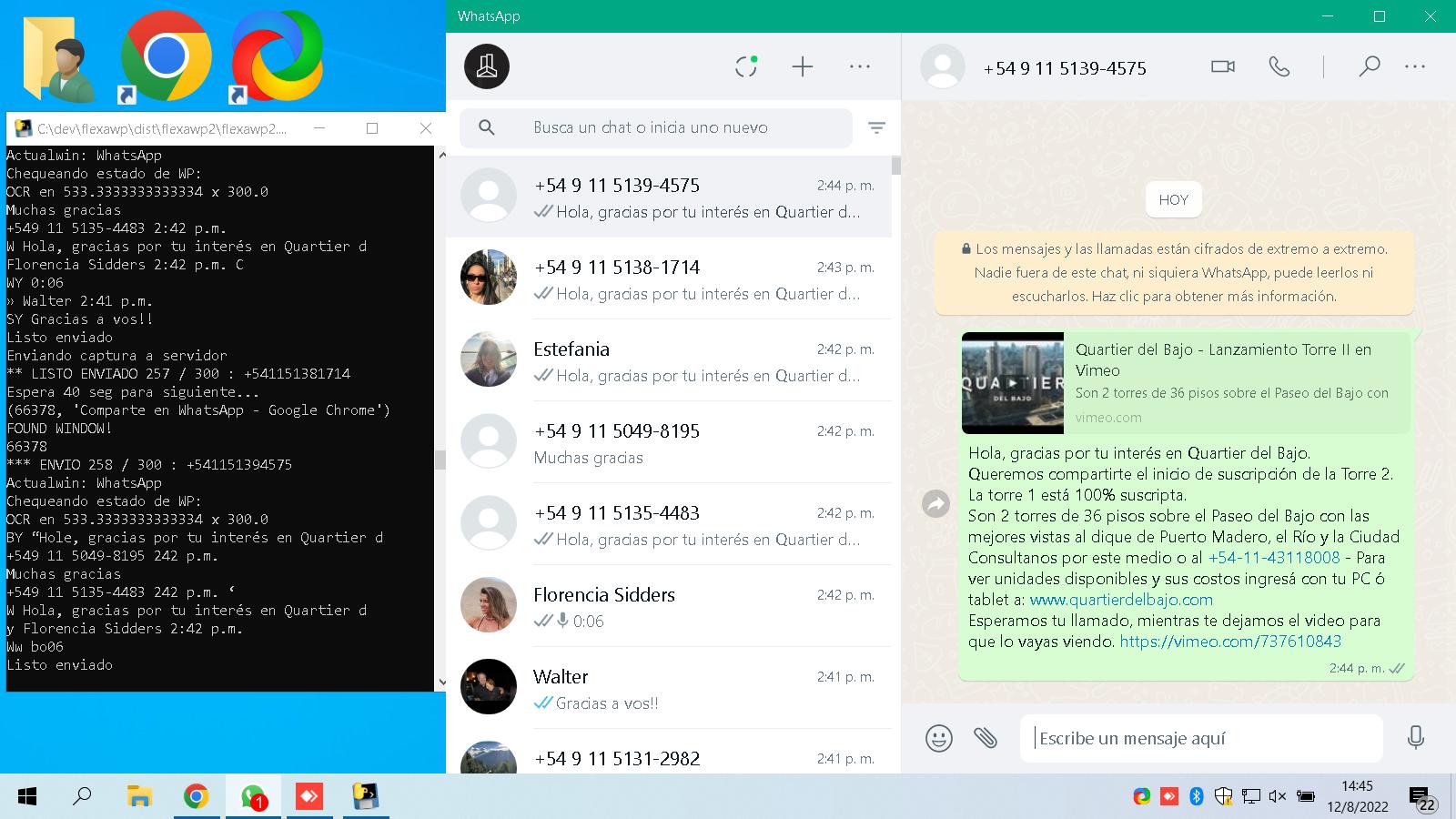
Task: Click the HOY date label
Action: [1174, 200]
